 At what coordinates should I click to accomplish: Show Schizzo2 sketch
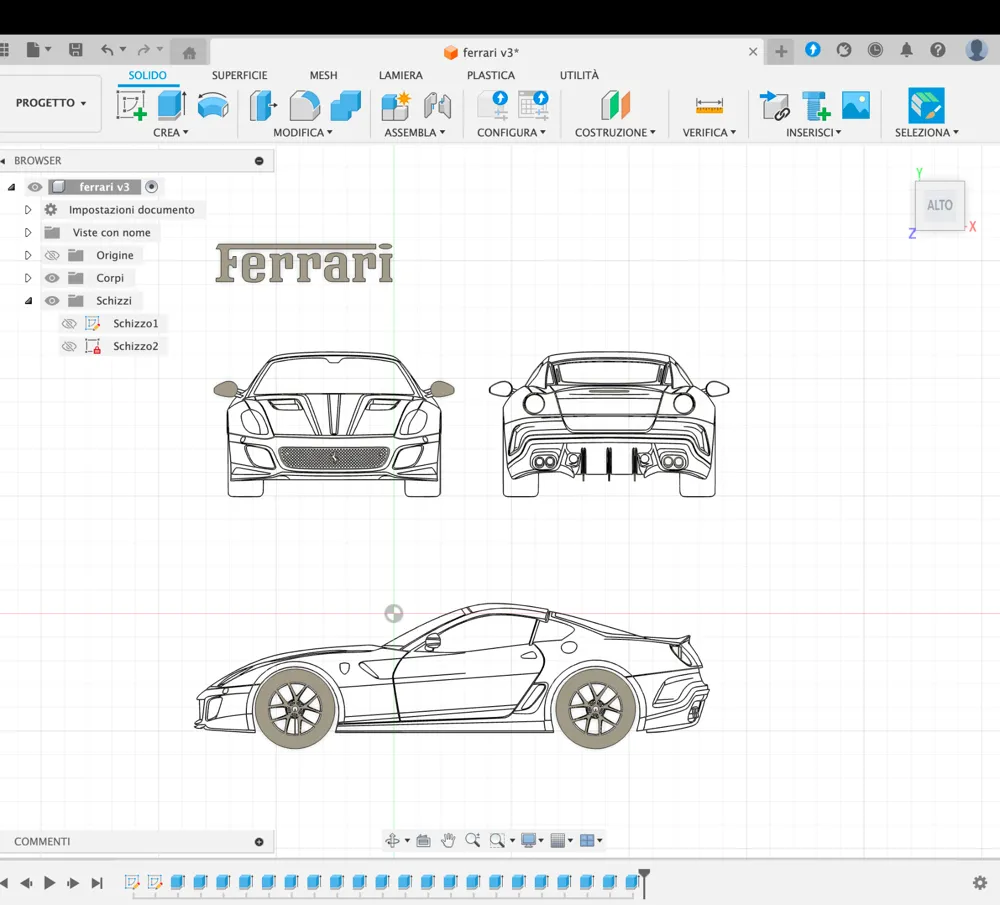point(69,346)
